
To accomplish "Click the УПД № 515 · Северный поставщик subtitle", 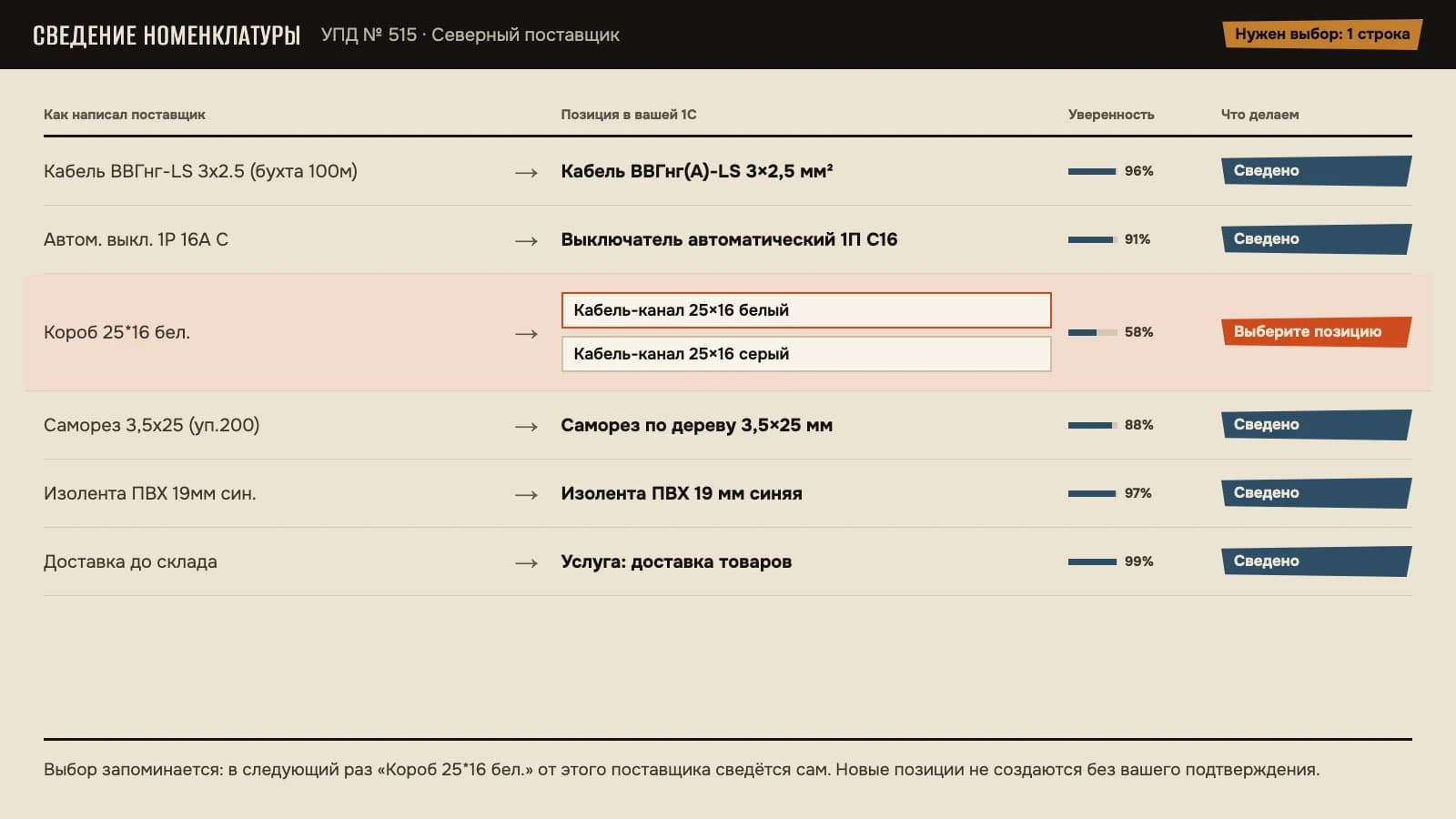I will tap(470, 35).
